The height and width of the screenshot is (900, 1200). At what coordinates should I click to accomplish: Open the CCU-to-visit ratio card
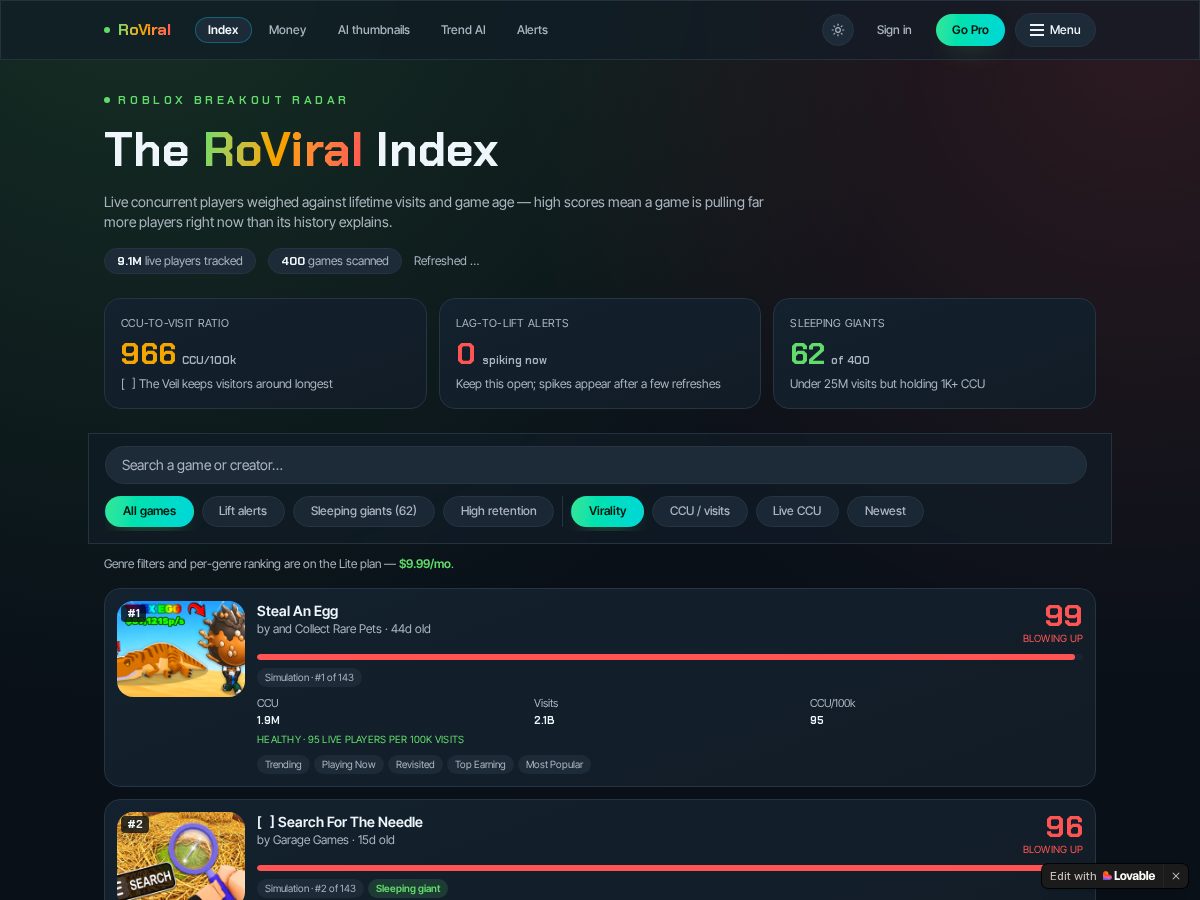265,353
